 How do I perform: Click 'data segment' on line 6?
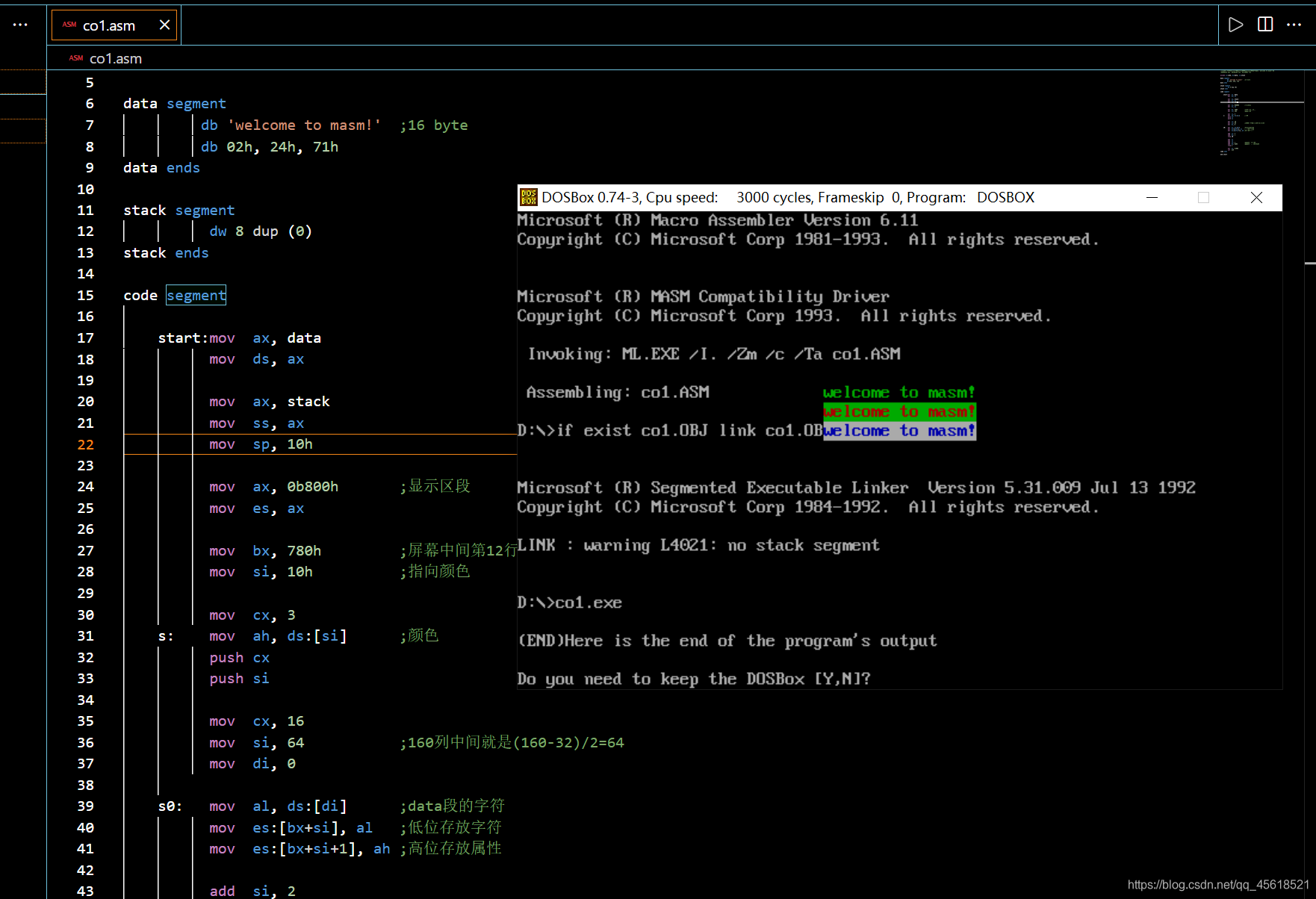175,104
